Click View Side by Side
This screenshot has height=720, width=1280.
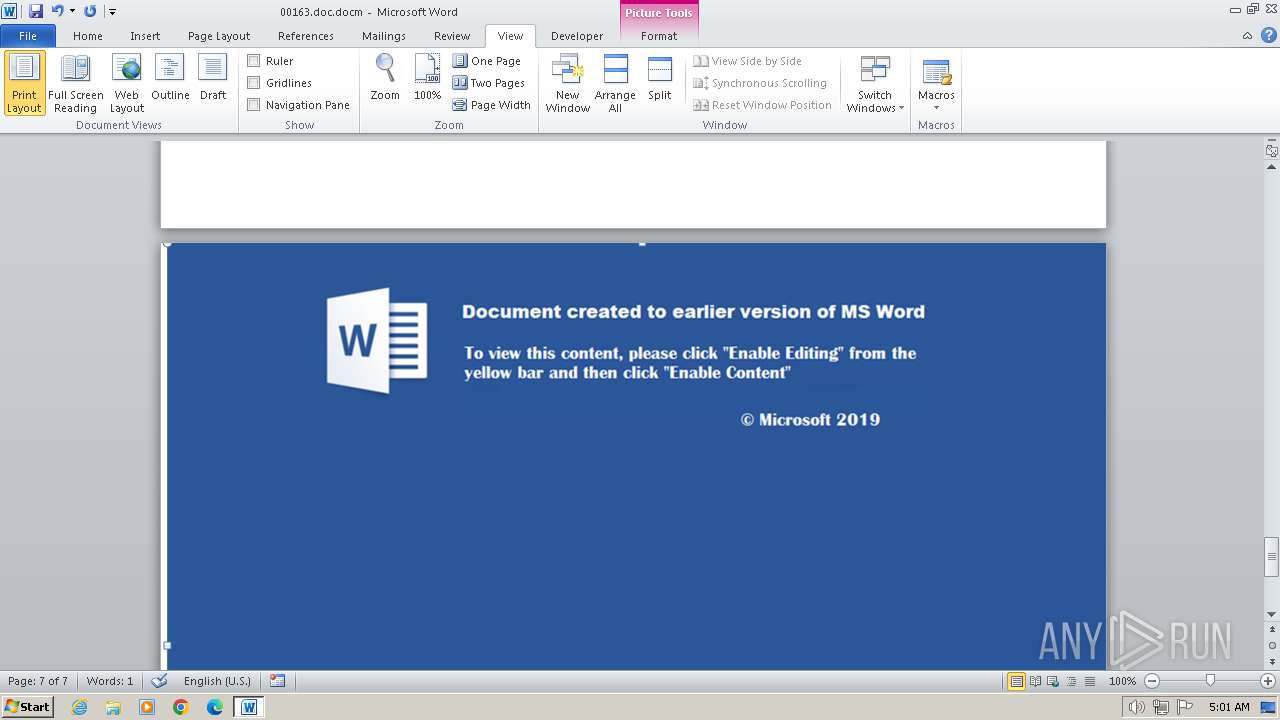coord(748,61)
